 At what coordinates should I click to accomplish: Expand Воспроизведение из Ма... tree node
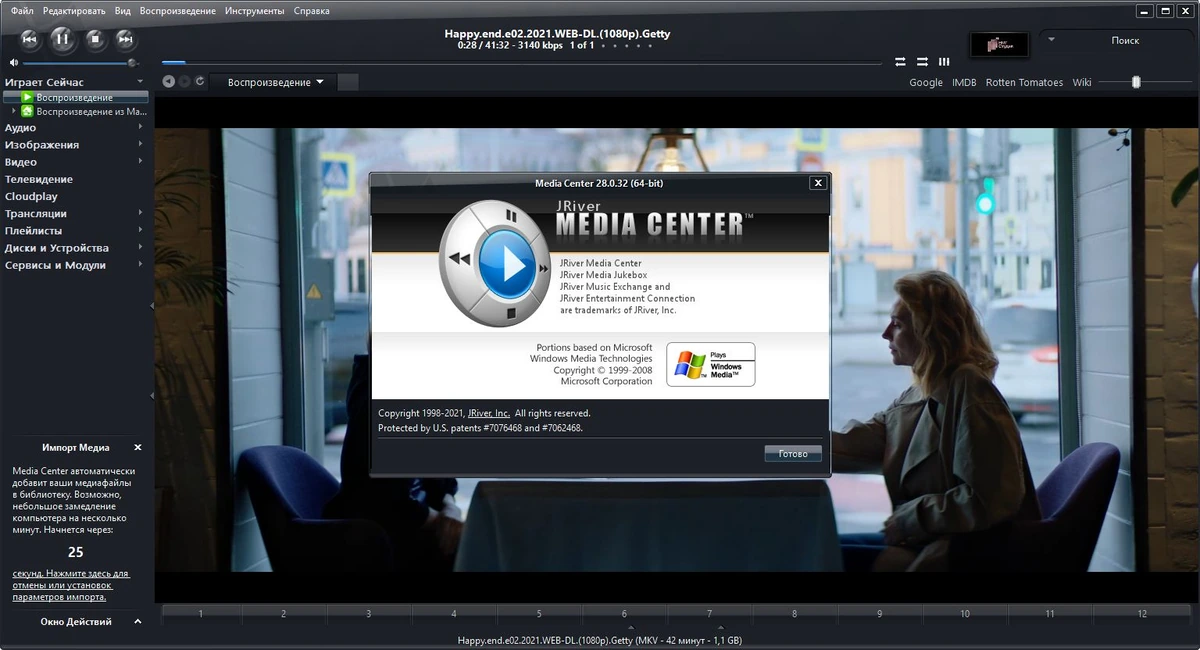coord(13,111)
